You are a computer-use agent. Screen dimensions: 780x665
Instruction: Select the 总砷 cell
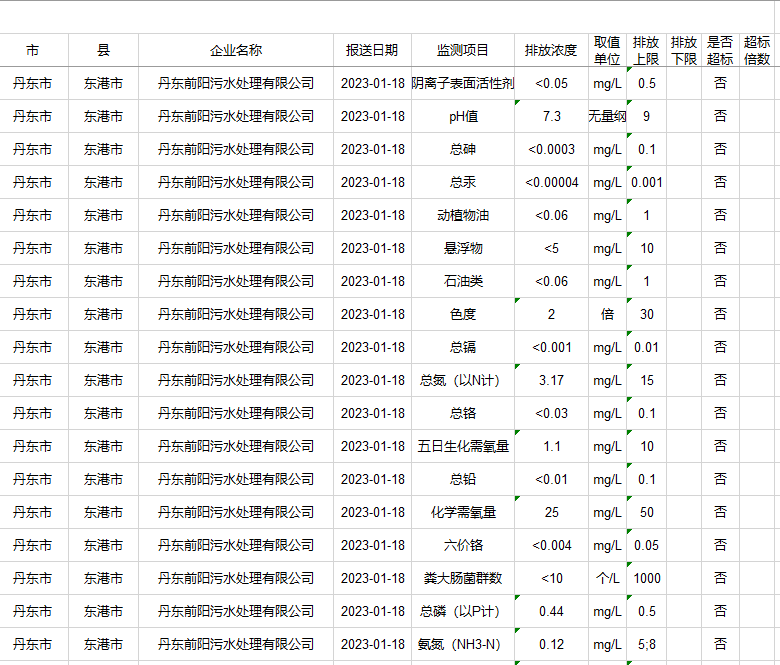(x=463, y=149)
